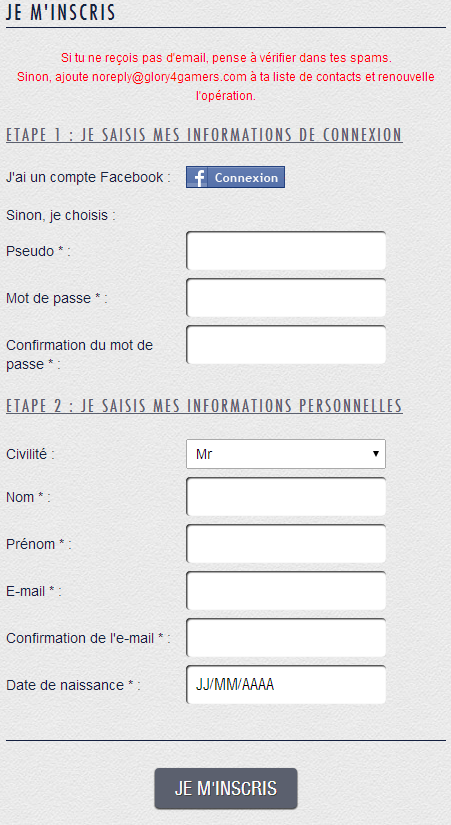The height and width of the screenshot is (825, 451).
Task: Click the Etape 2 heading
Action: coord(204,406)
